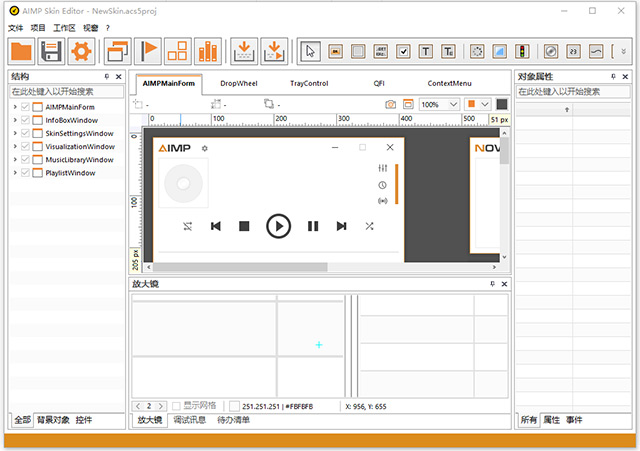The image size is (640, 451).
Task: Toggle the AIMPMainForm checkbox in tree
Action: pyautogui.click(x=24, y=107)
